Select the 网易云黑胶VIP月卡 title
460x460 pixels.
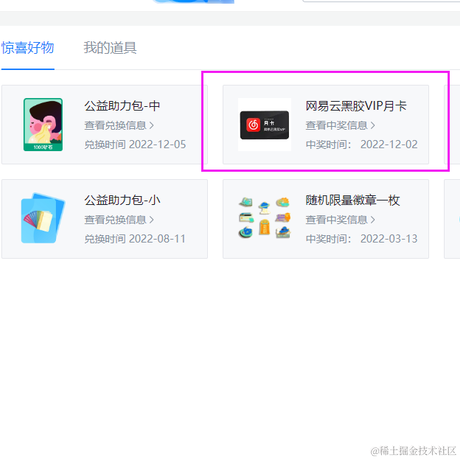tap(356, 106)
